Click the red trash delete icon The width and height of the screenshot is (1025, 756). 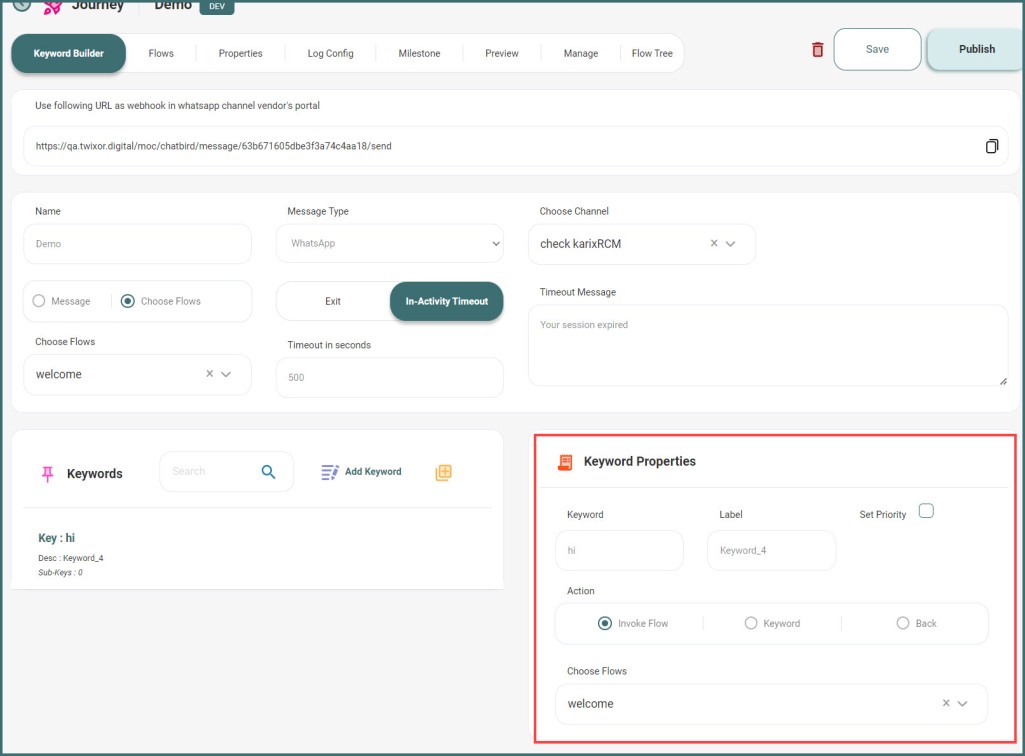click(x=817, y=50)
